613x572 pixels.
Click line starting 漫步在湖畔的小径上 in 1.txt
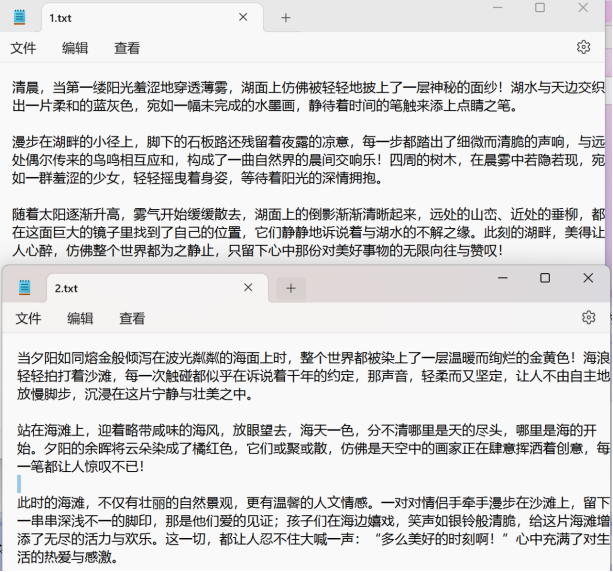pos(308,142)
